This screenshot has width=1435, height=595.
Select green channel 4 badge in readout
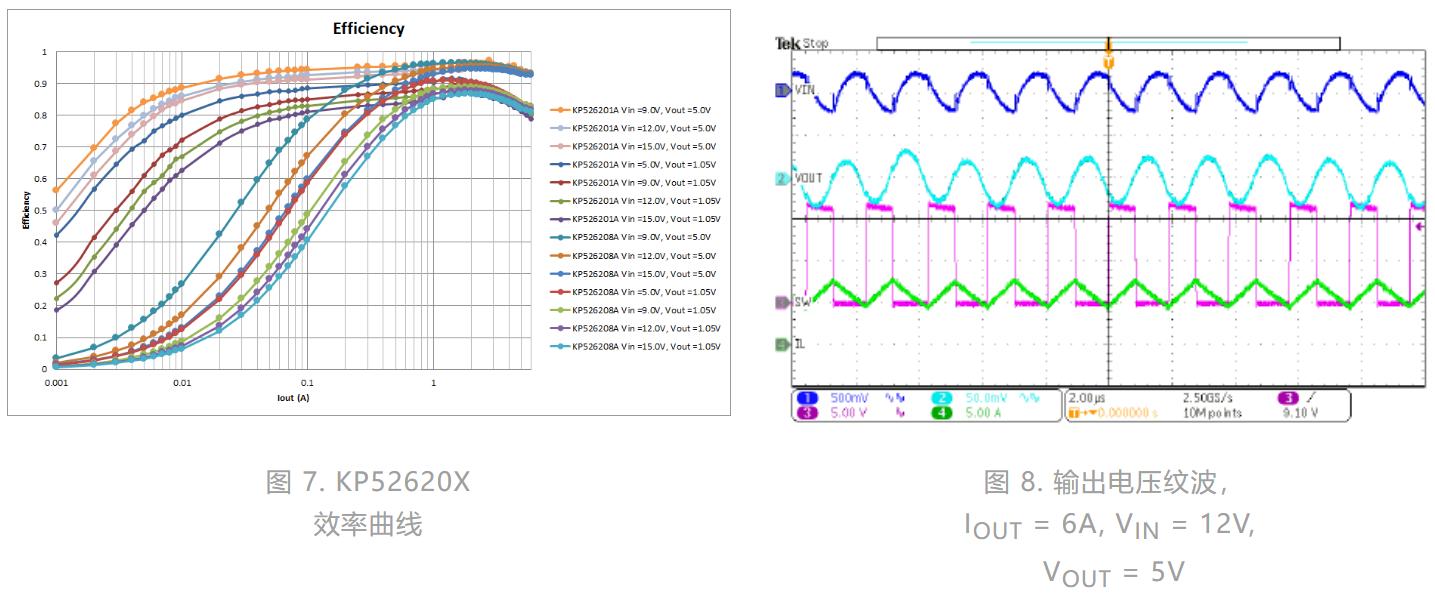coord(942,412)
